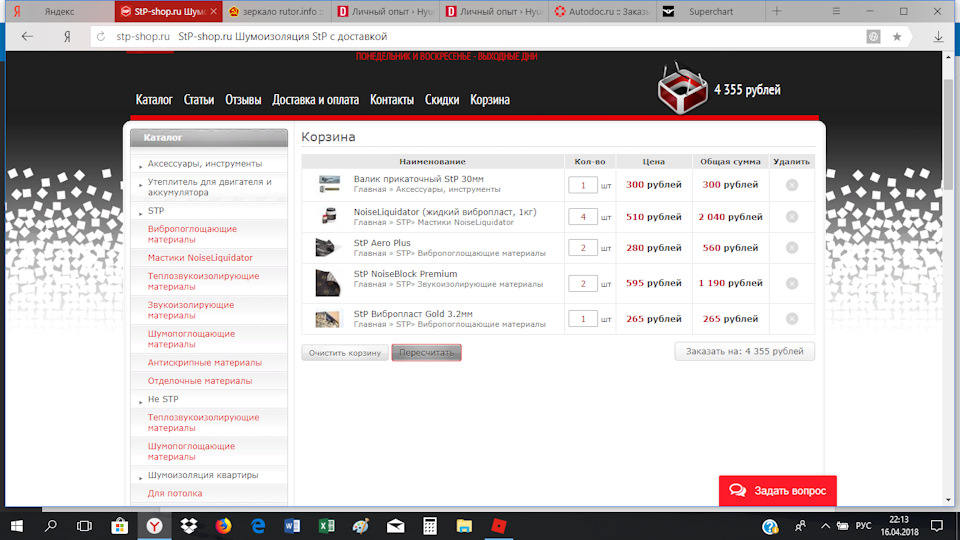Launch Microsoft Store from taskbar
Image resolution: width=960 pixels, height=540 pixels.
pyautogui.click(x=119, y=526)
